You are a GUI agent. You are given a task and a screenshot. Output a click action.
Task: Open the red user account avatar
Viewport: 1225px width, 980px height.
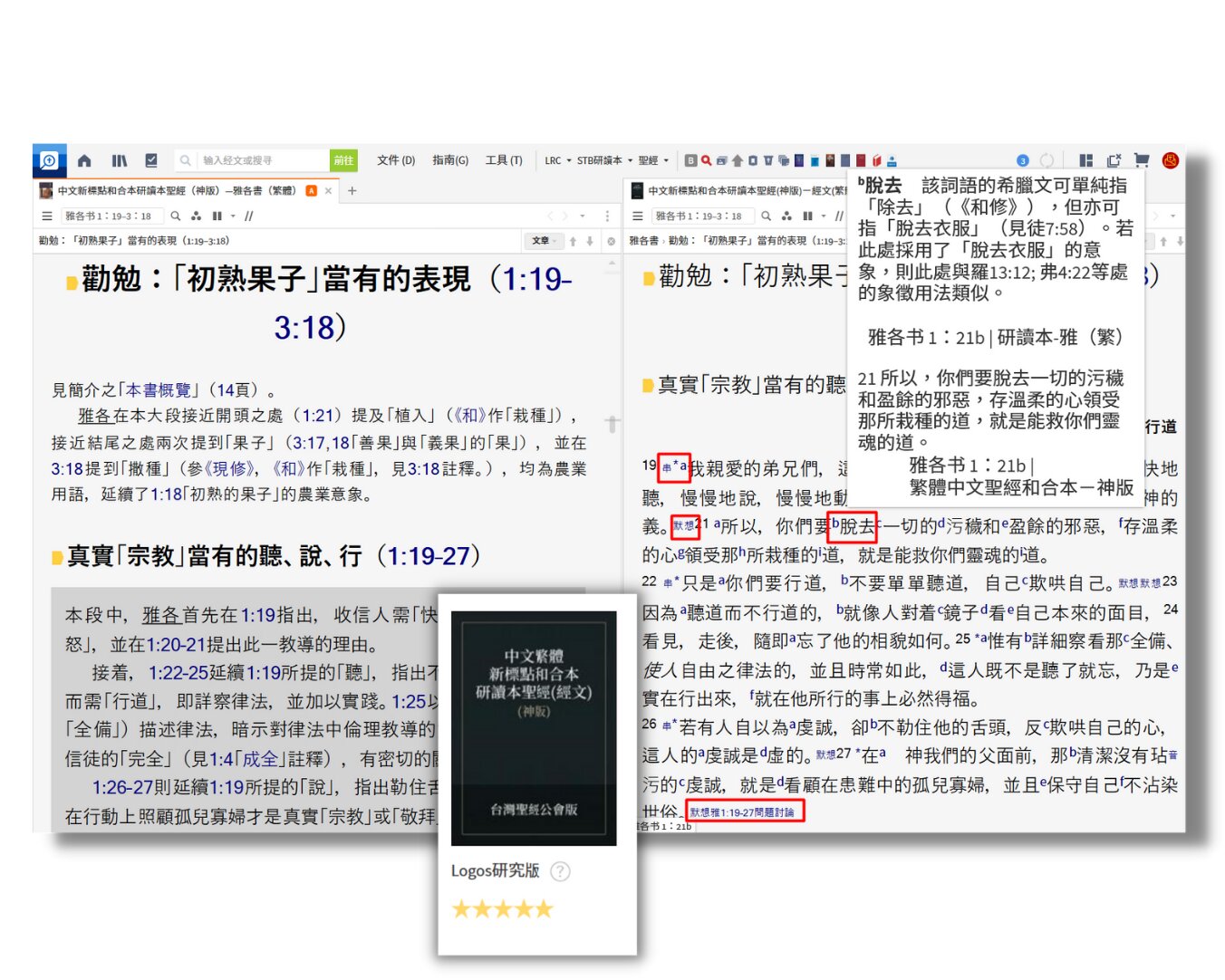[1170, 160]
